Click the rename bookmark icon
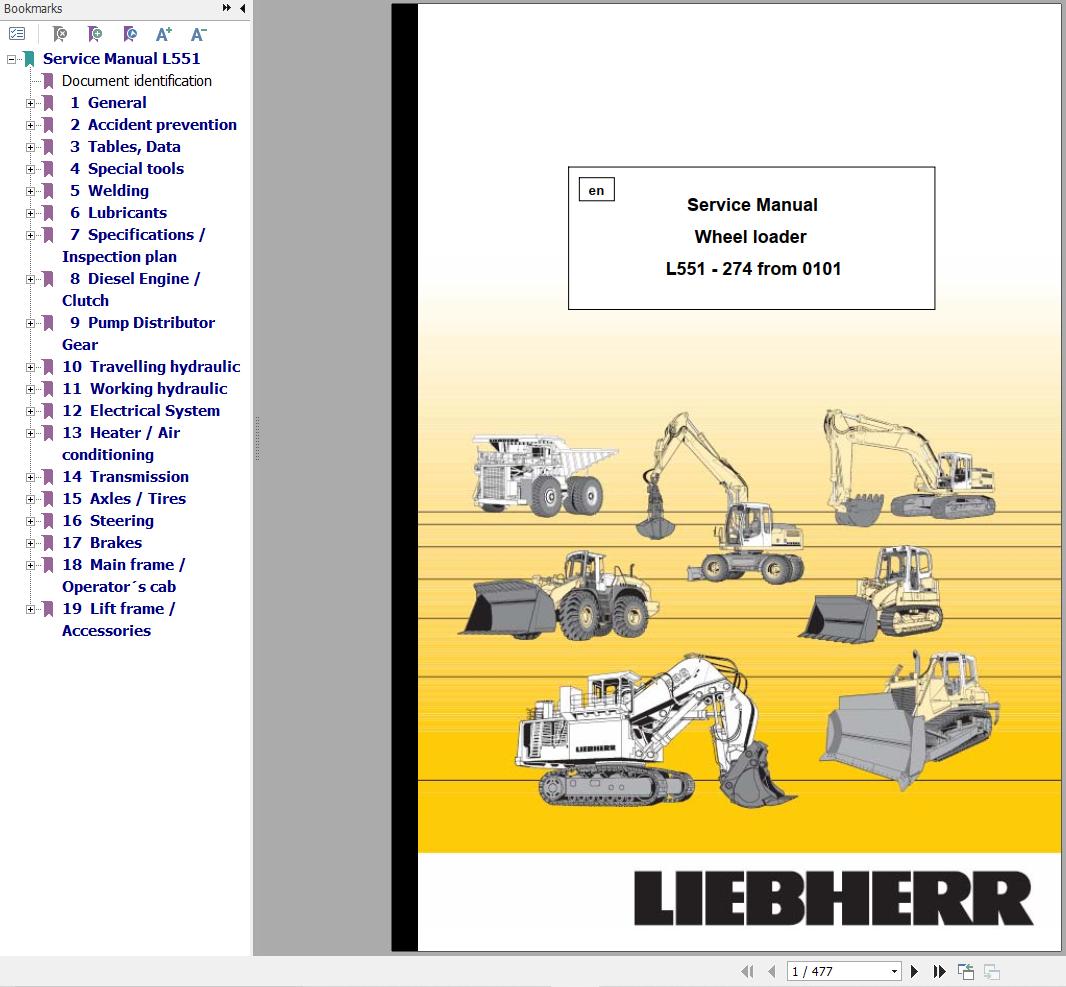 [130, 33]
